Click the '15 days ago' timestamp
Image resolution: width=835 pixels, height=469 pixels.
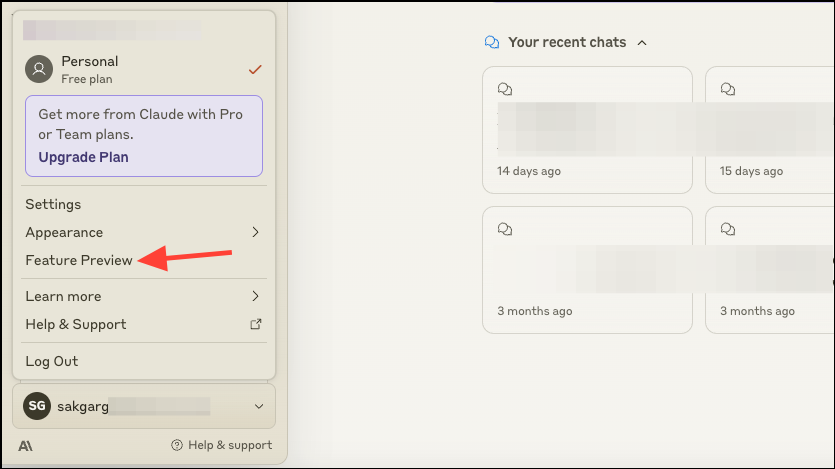pos(751,171)
